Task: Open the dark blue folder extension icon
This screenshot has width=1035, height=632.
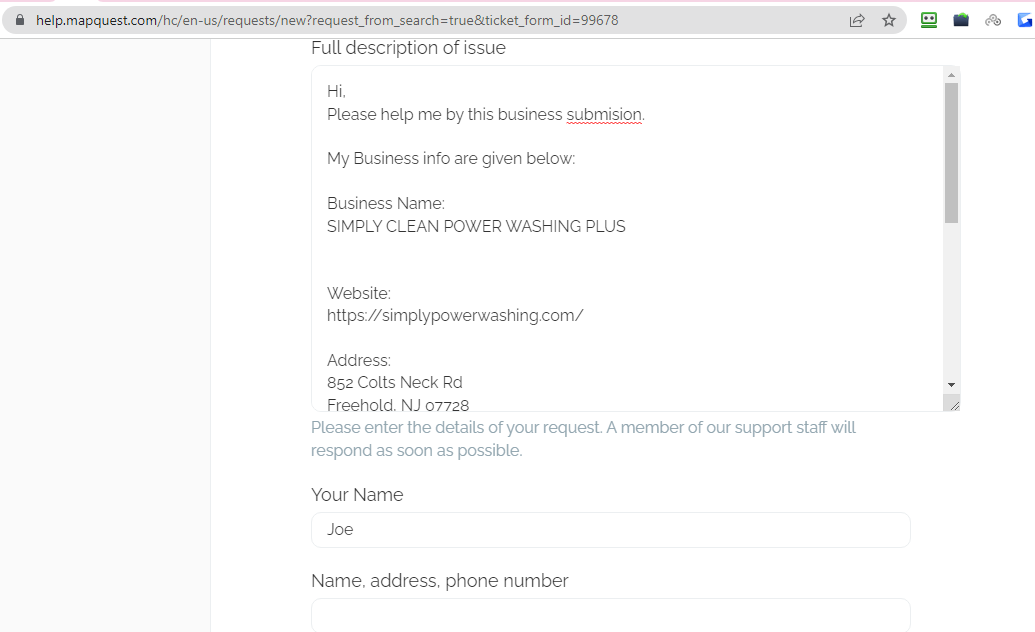Action: coord(961,20)
